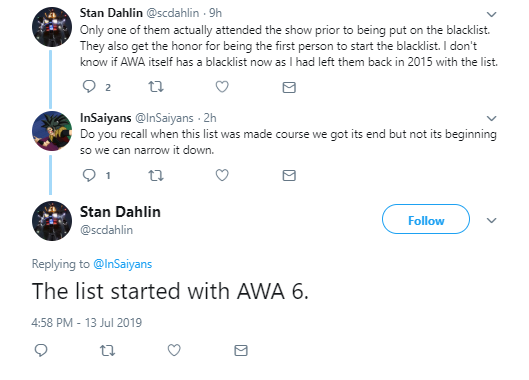This screenshot has height=380, width=529.
Task: Retweet Stan Dahlin's first tweet
Action: pyautogui.click(x=156, y=87)
